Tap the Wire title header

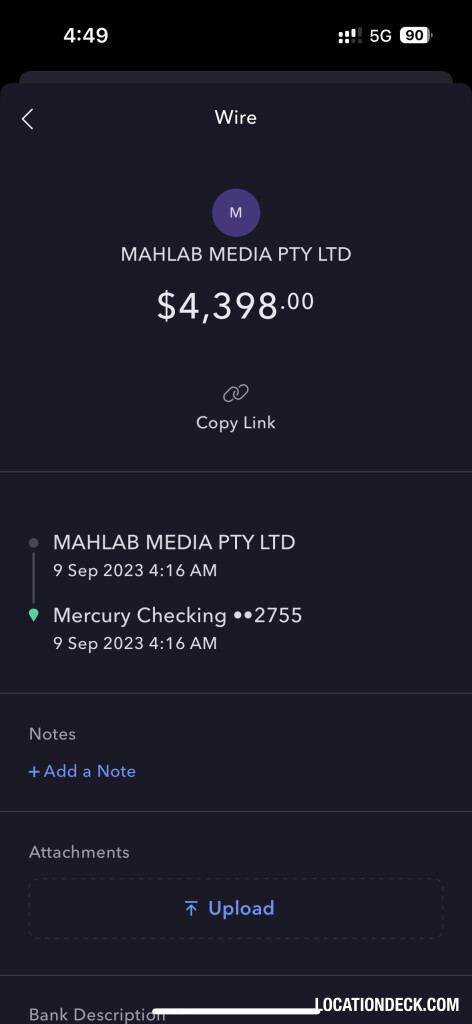pyautogui.click(x=236, y=118)
